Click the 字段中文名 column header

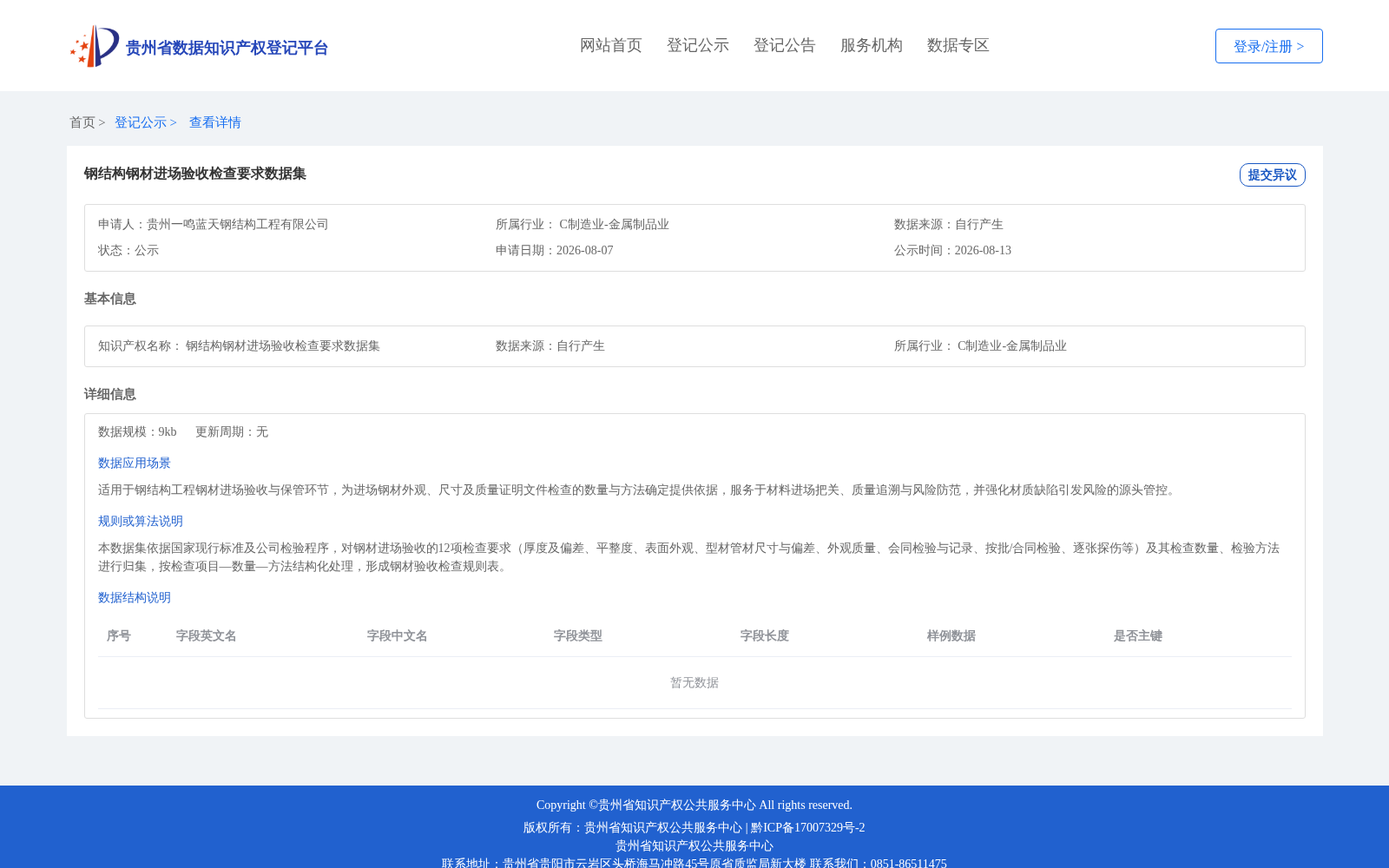tap(398, 635)
